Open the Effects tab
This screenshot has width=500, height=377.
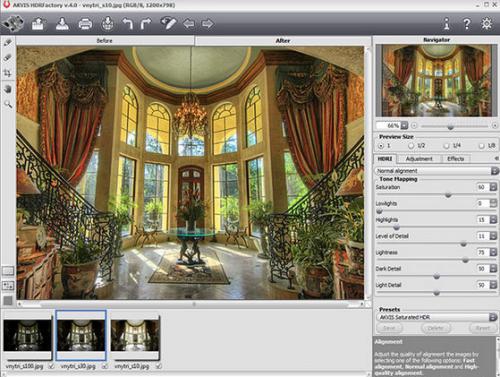pyautogui.click(x=455, y=159)
